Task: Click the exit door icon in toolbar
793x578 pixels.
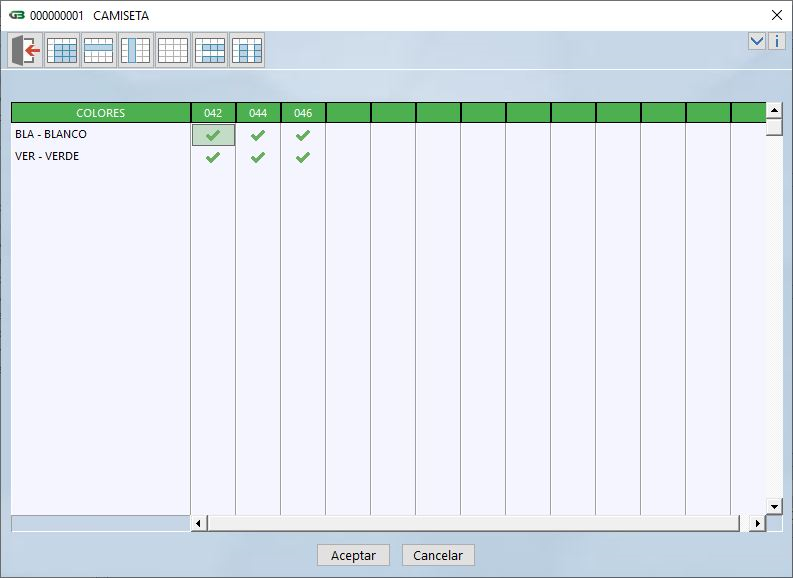Action: coord(25,50)
